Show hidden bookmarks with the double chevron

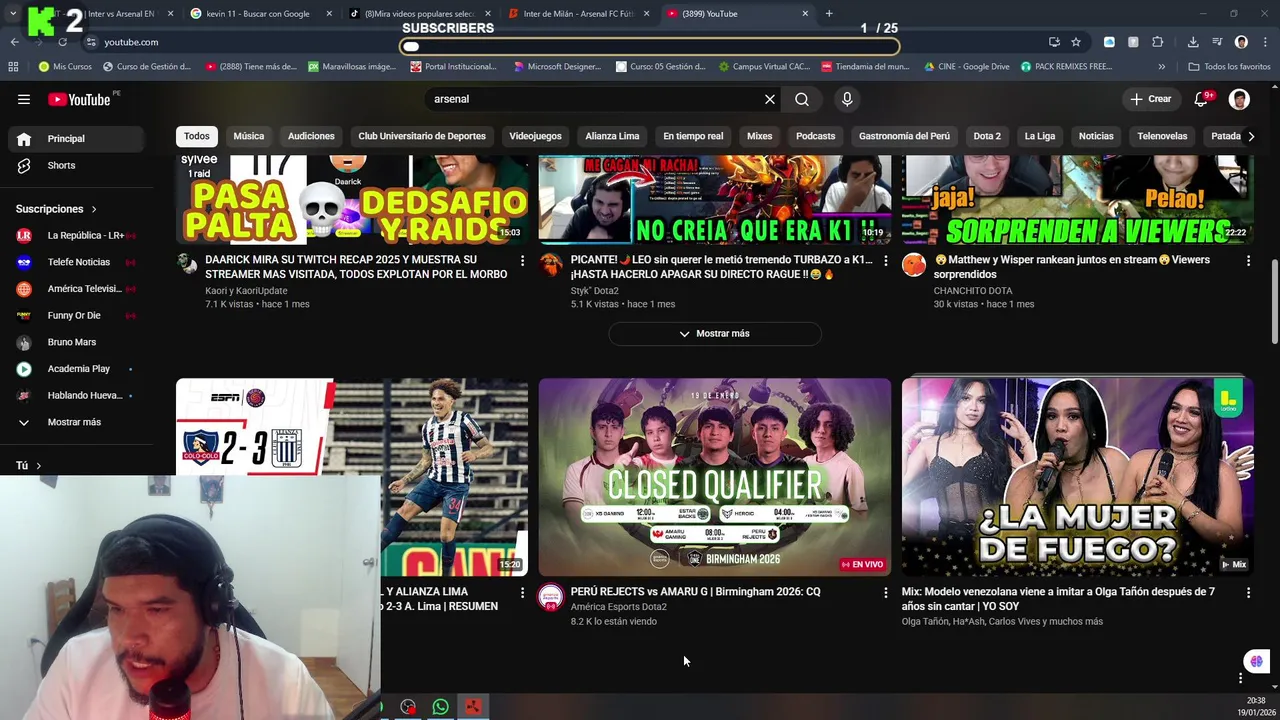(x=1161, y=67)
